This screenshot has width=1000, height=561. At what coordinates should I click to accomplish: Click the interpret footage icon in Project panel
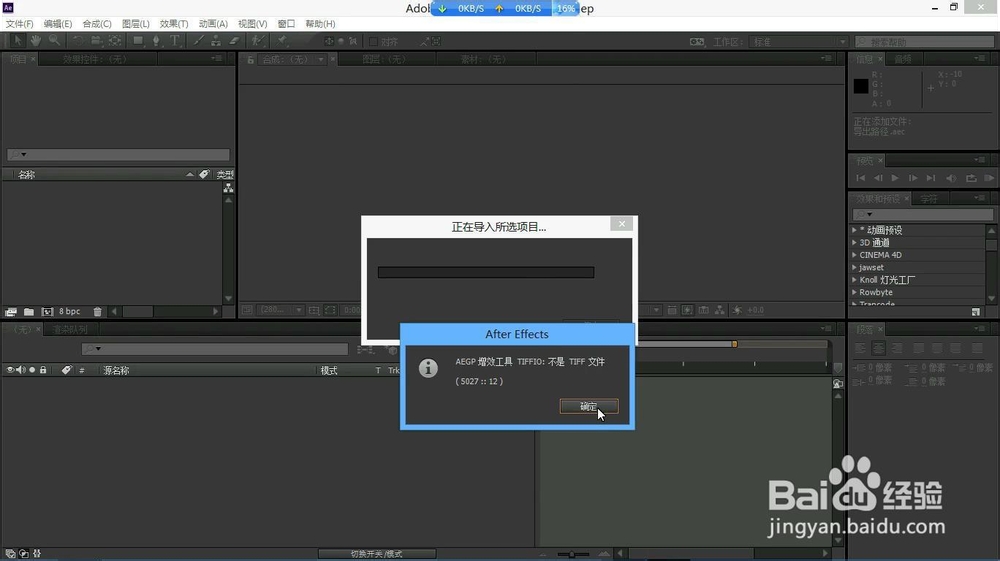tap(11, 312)
